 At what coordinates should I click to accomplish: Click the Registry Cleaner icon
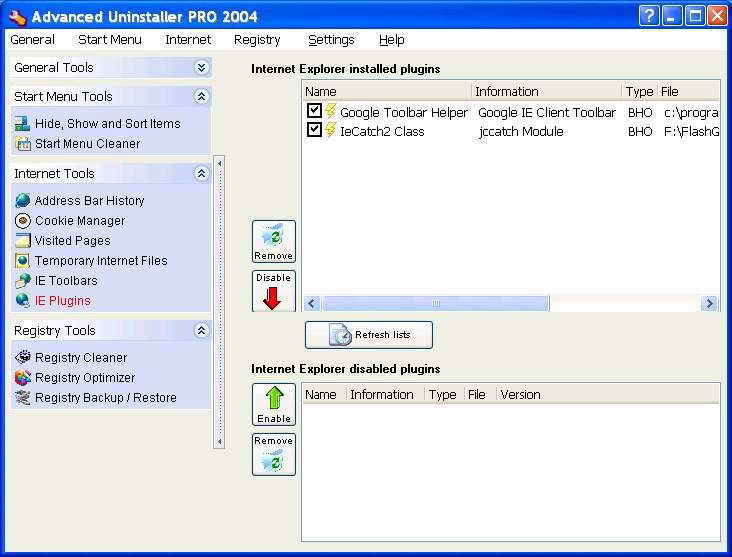tap(23, 358)
